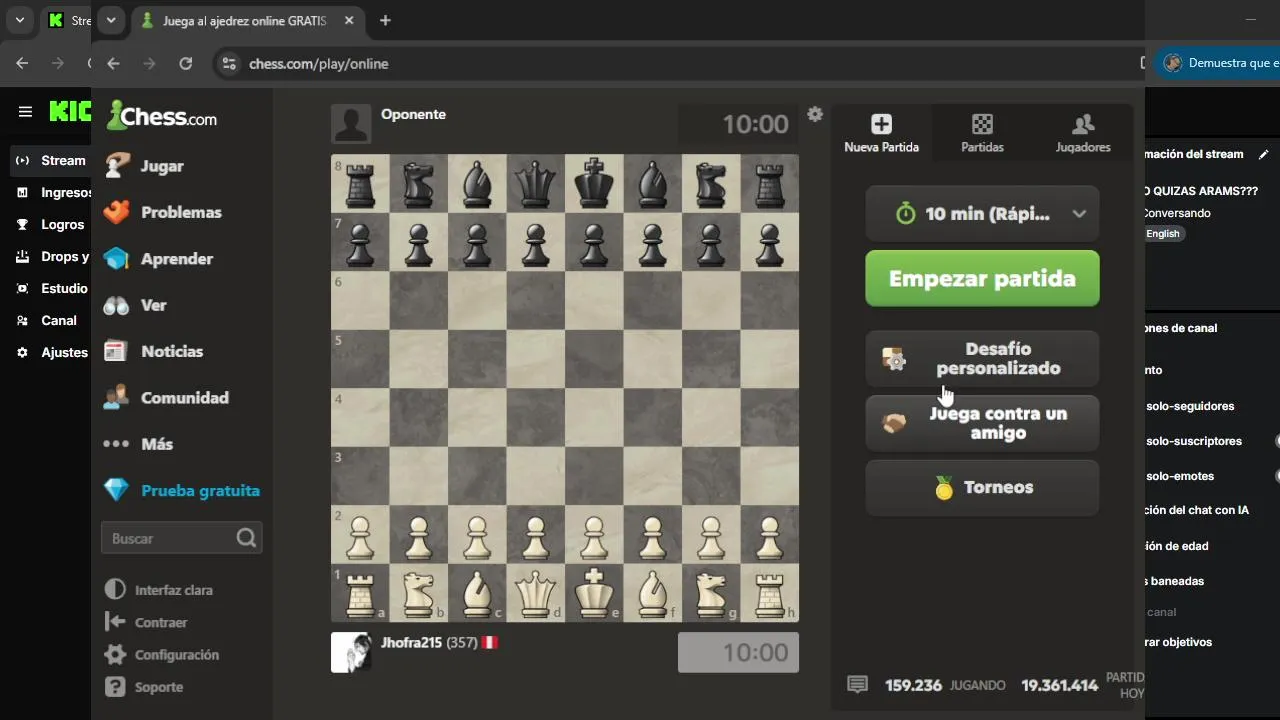Image resolution: width=1280 pixels, height=720 pixels.
Task: Open board settings gear icon
Action: pos(815,114)
